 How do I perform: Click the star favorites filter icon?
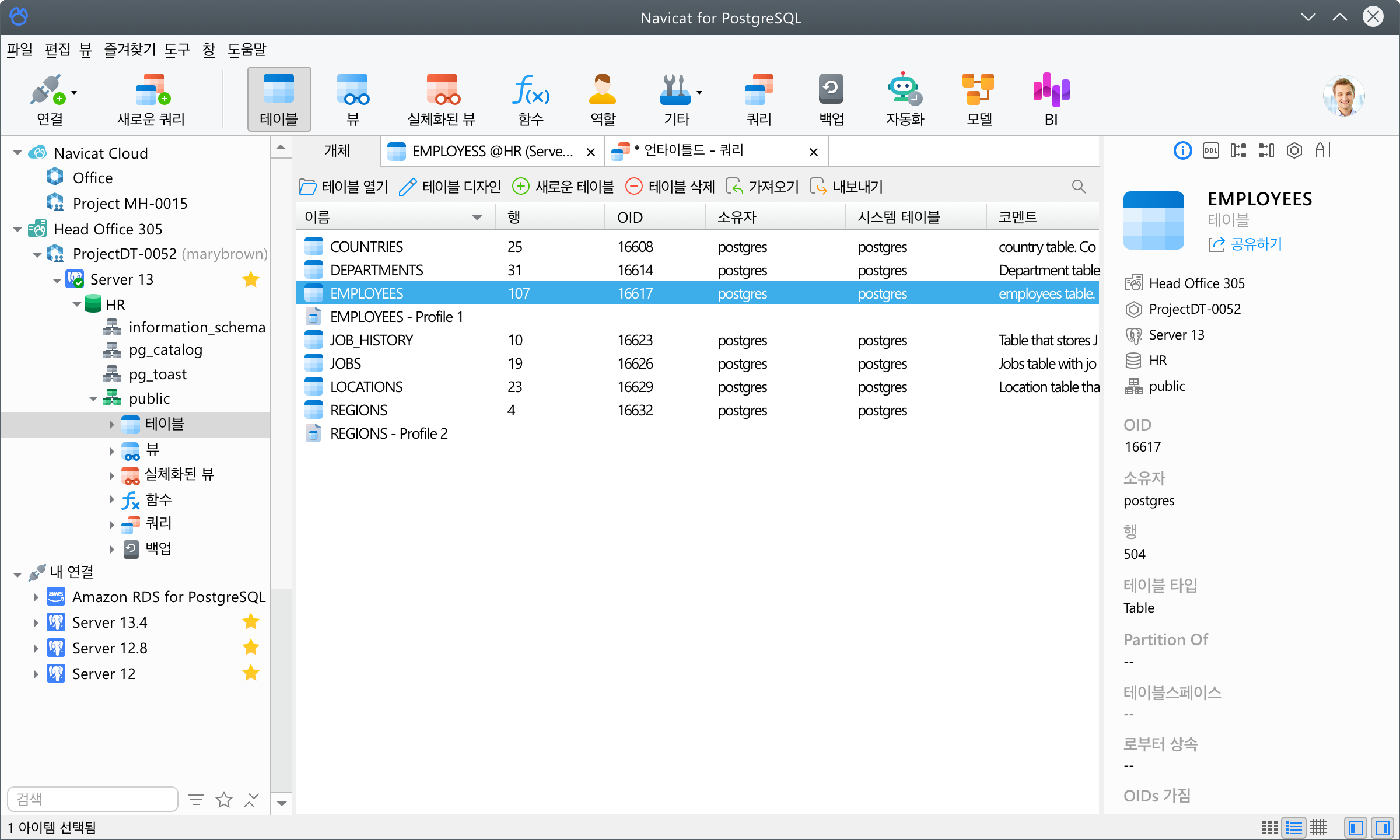tap(224, 800)
